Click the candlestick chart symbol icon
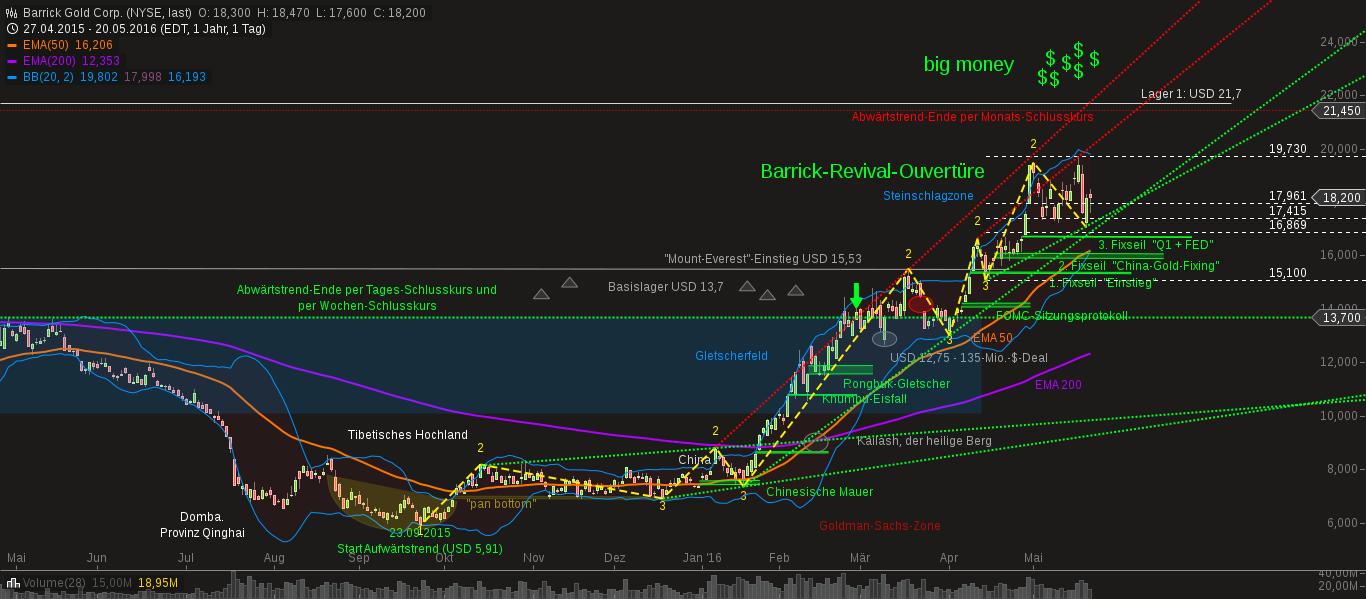 coord(11,13)
